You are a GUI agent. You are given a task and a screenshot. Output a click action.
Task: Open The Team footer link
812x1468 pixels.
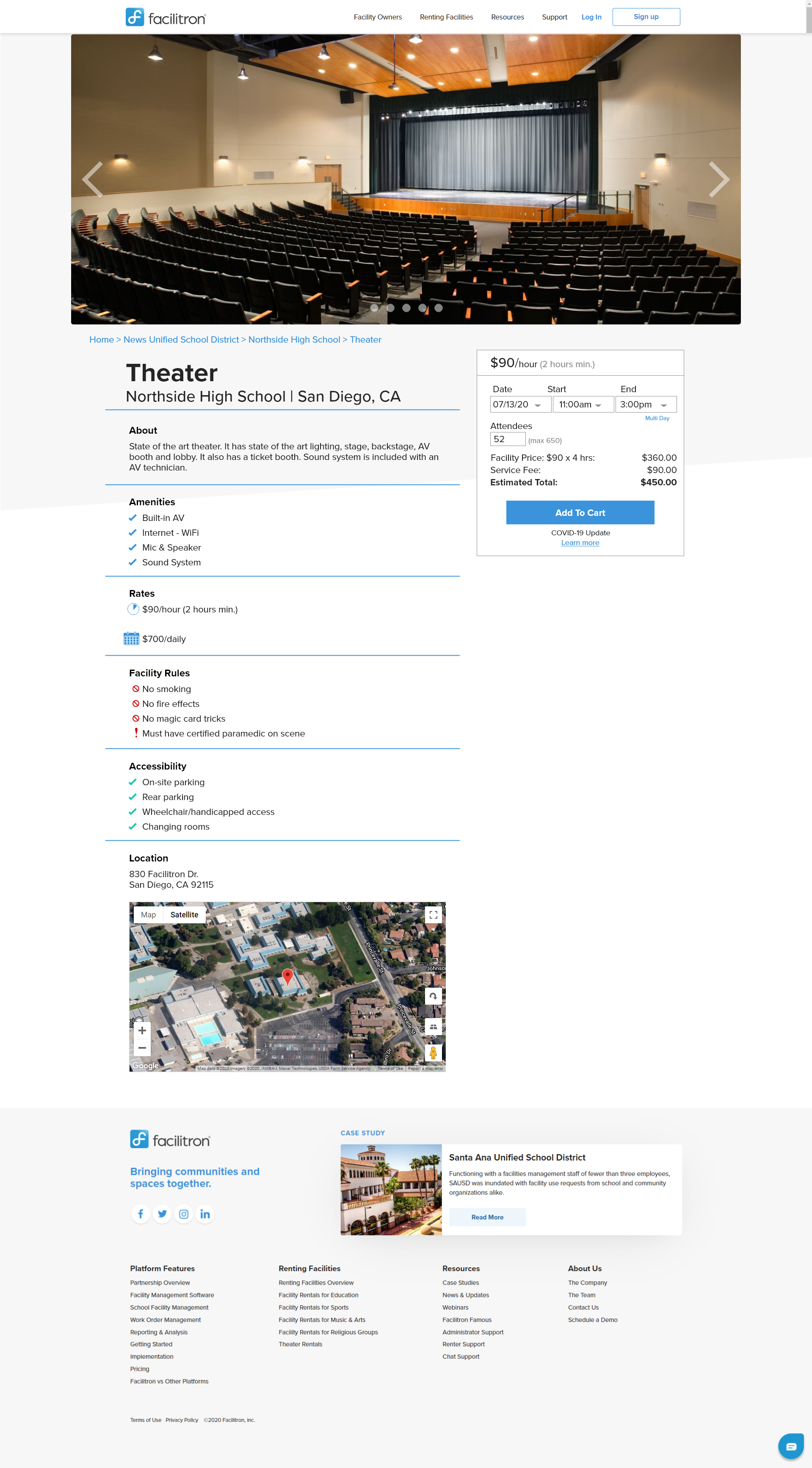point(581,1295)
